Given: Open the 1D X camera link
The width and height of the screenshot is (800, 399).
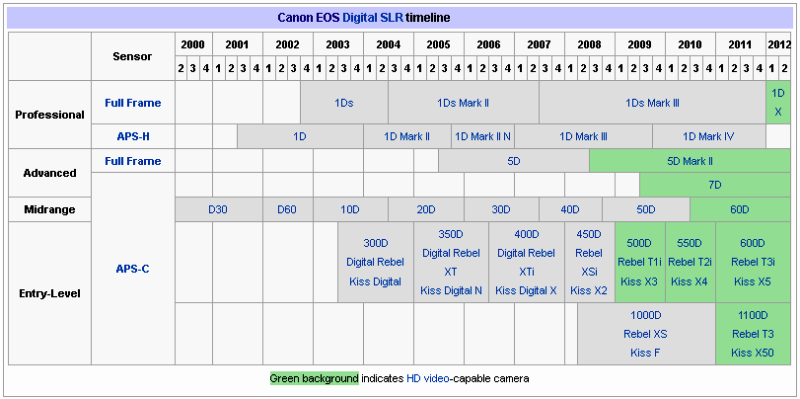Looking at the screenshot, I should point(778,103).
